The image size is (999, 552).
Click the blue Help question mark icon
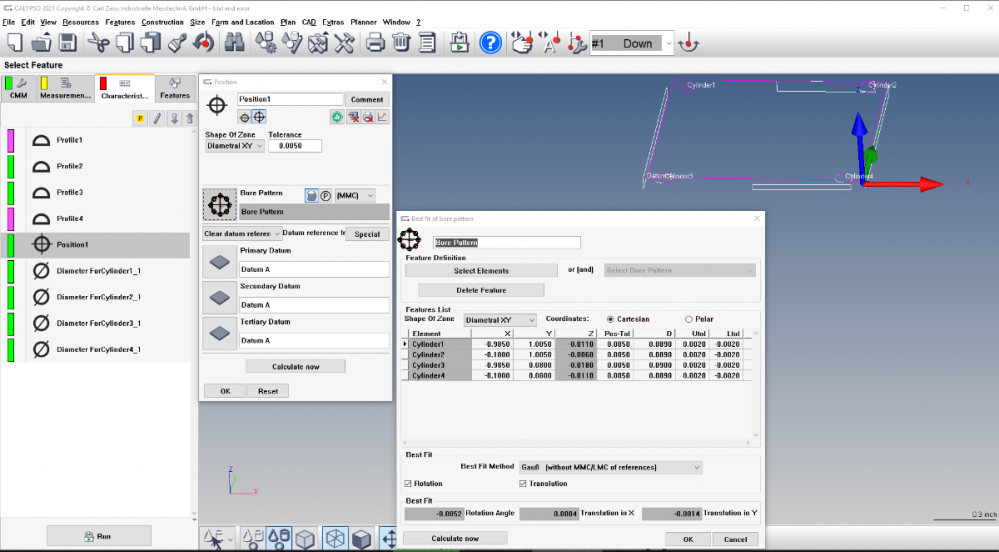(490, 43)
